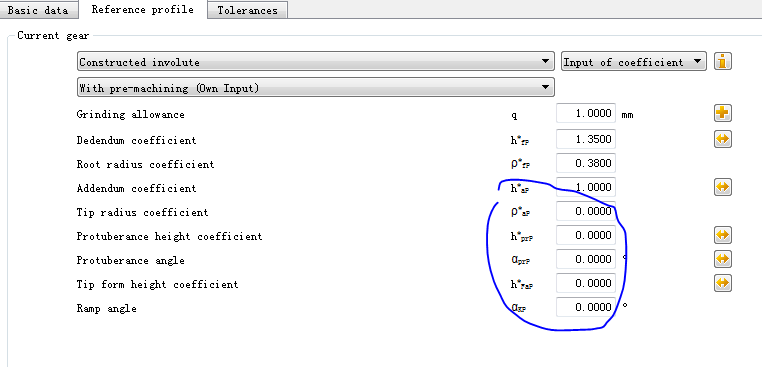Image resolution: width=762 pixels, height=367 pixels.
Task: Click the Tip radius coefficient input field
Action: pos(586,211)
